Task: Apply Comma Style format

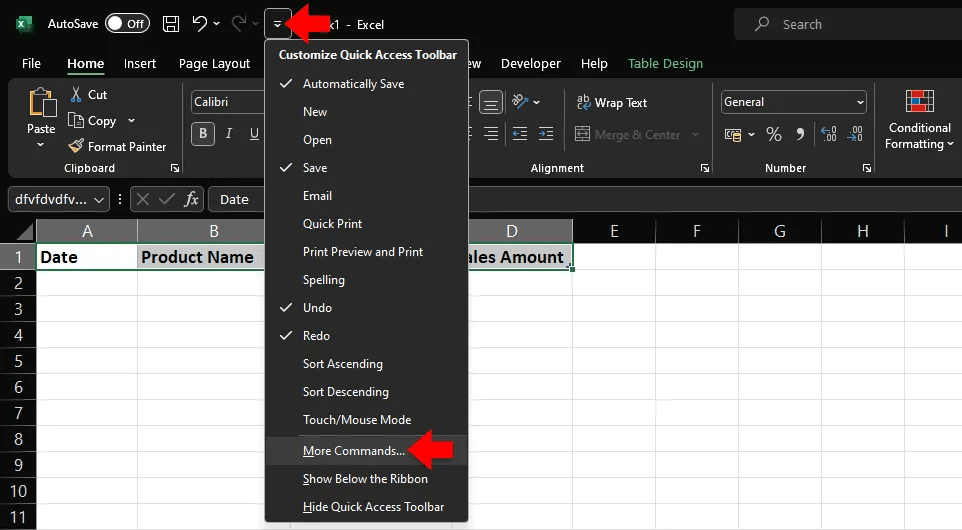Action: point(800,134)
